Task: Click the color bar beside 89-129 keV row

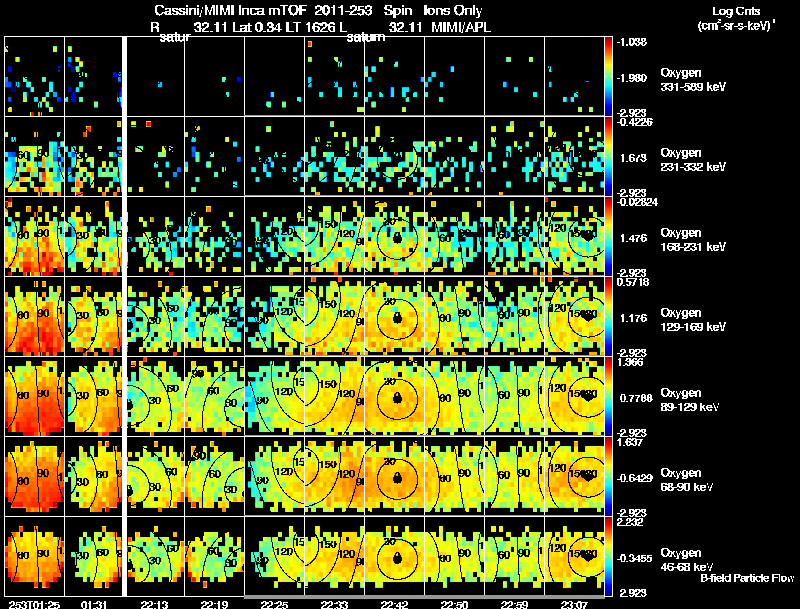Action: [608, 397]
